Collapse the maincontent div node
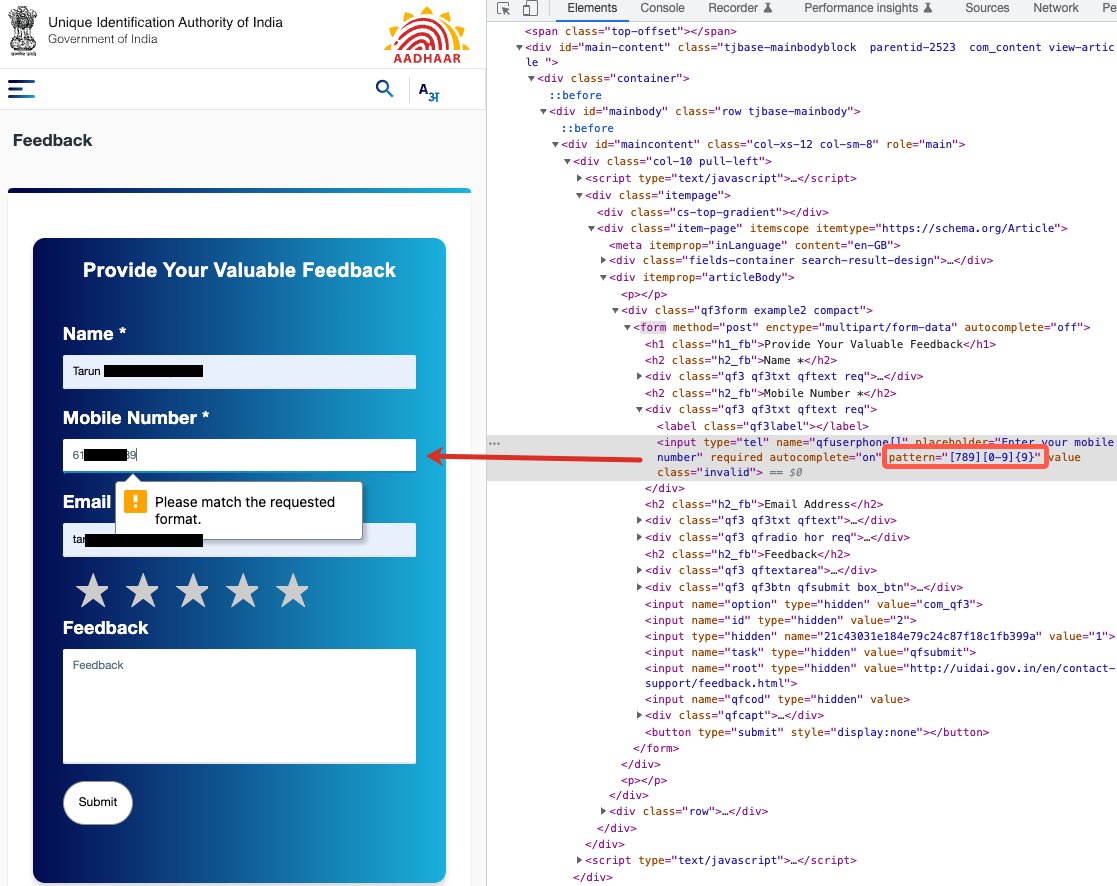Viewport: 1117px width, 886px height. [x=555, y=145]
